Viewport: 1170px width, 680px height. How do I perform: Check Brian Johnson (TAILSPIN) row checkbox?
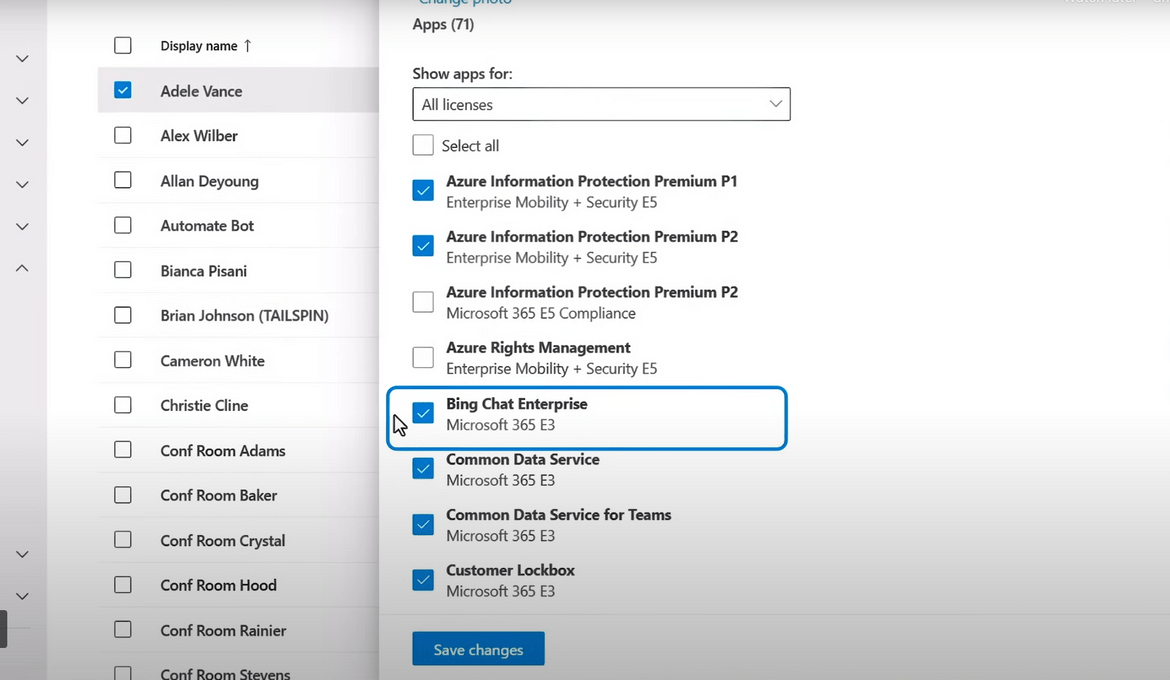(x=123, y=315)
